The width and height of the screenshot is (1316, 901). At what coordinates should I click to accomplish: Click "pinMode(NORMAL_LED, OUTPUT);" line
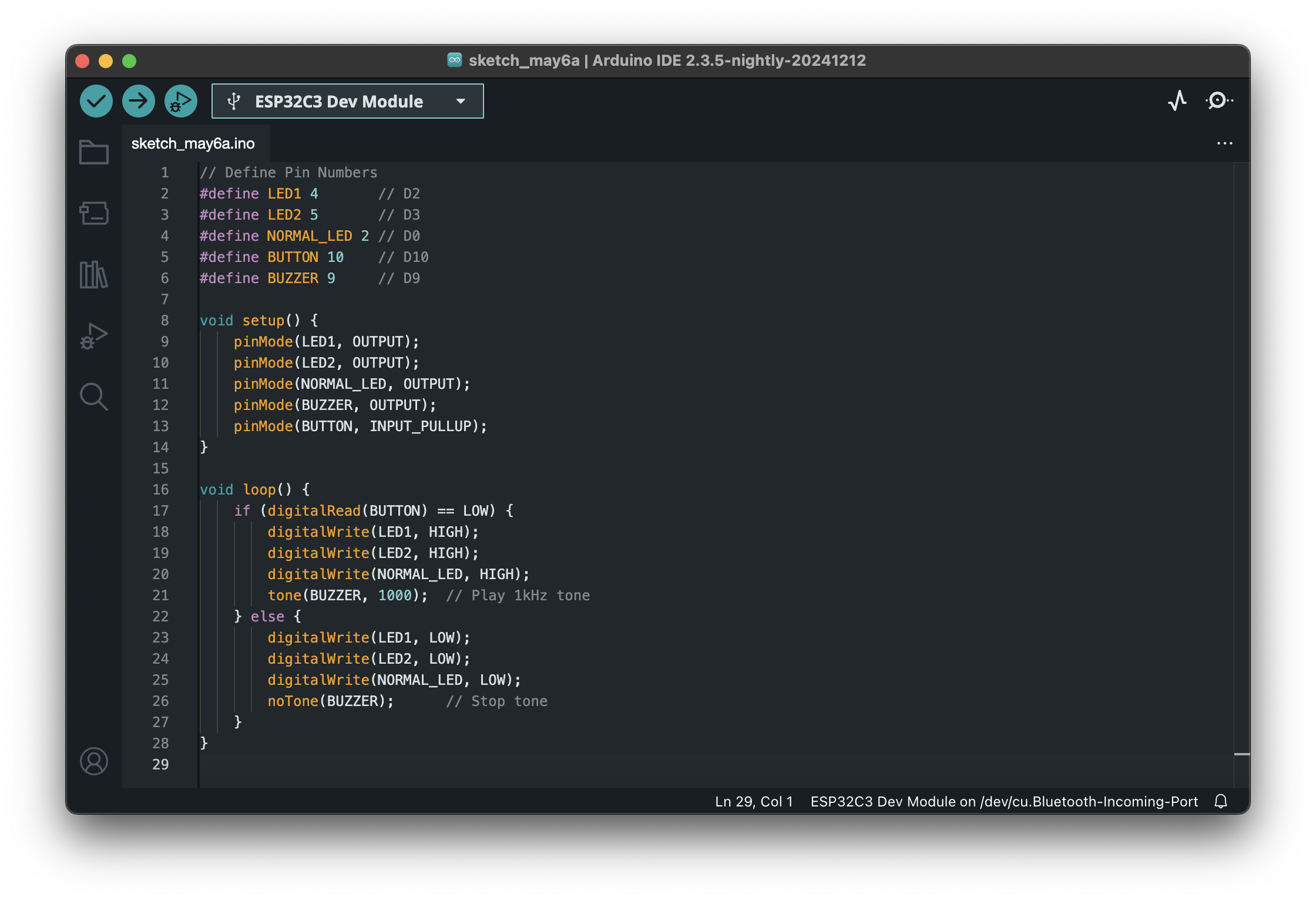coord(352,384)
